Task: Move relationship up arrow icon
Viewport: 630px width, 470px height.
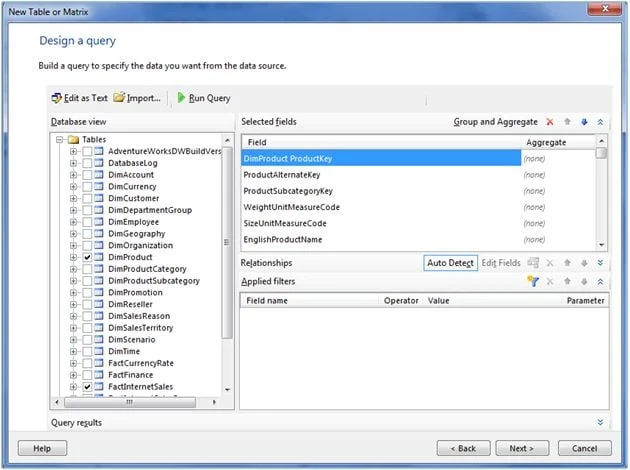Action: point(567,263)
